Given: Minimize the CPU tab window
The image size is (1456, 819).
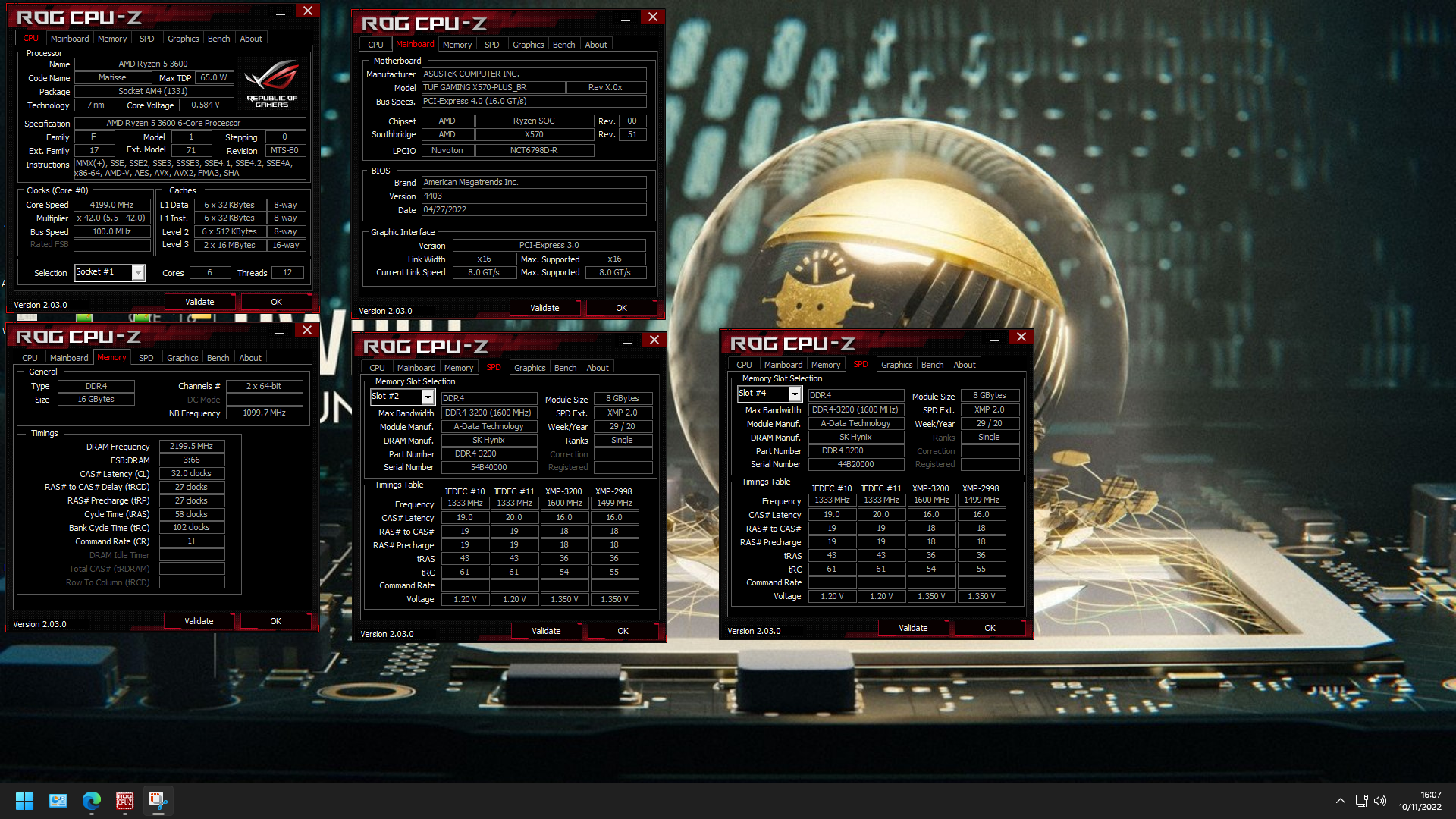Looking at the screenshot, I should tap(281, 13).
